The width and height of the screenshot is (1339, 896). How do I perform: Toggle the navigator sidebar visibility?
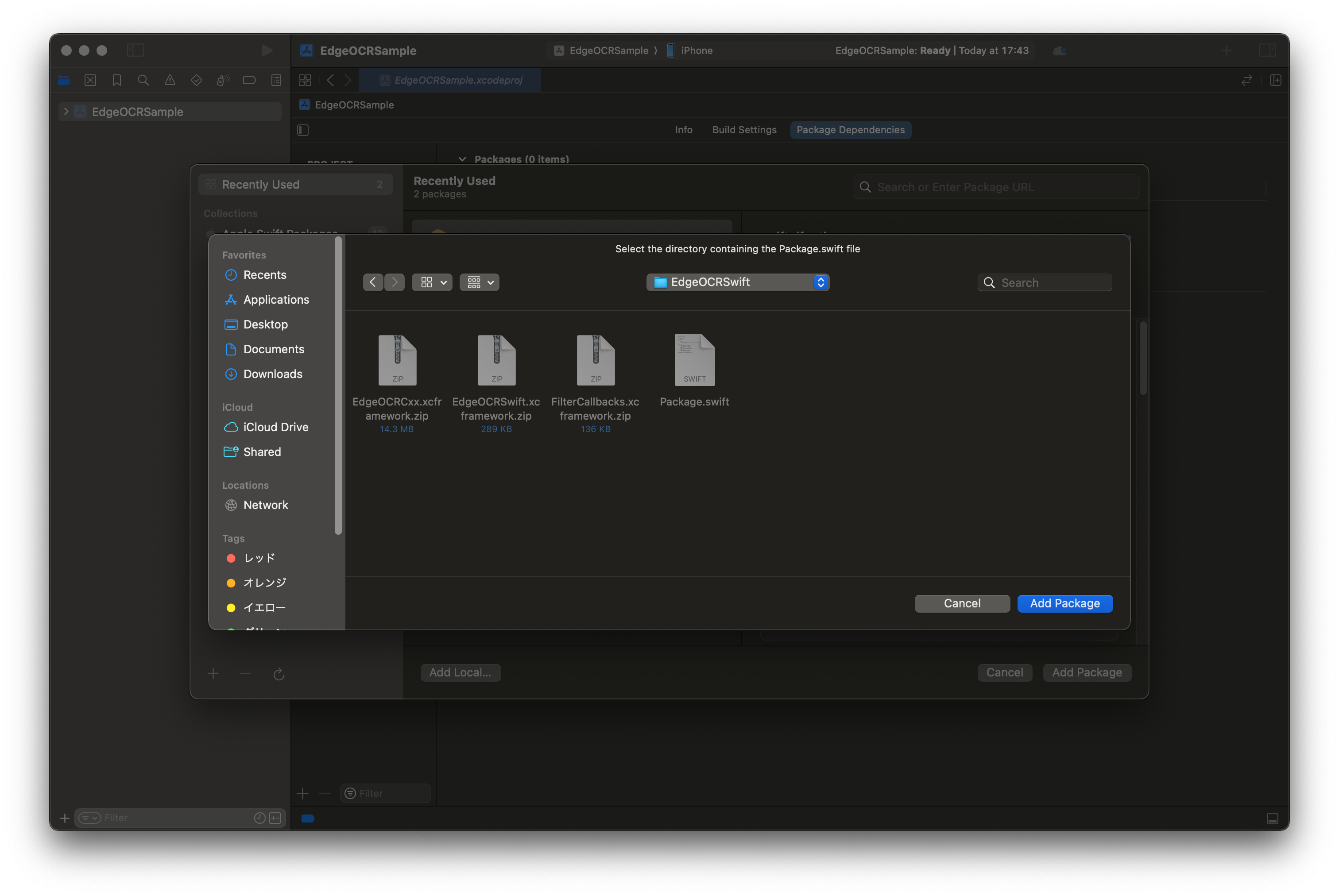click(135, 50)
